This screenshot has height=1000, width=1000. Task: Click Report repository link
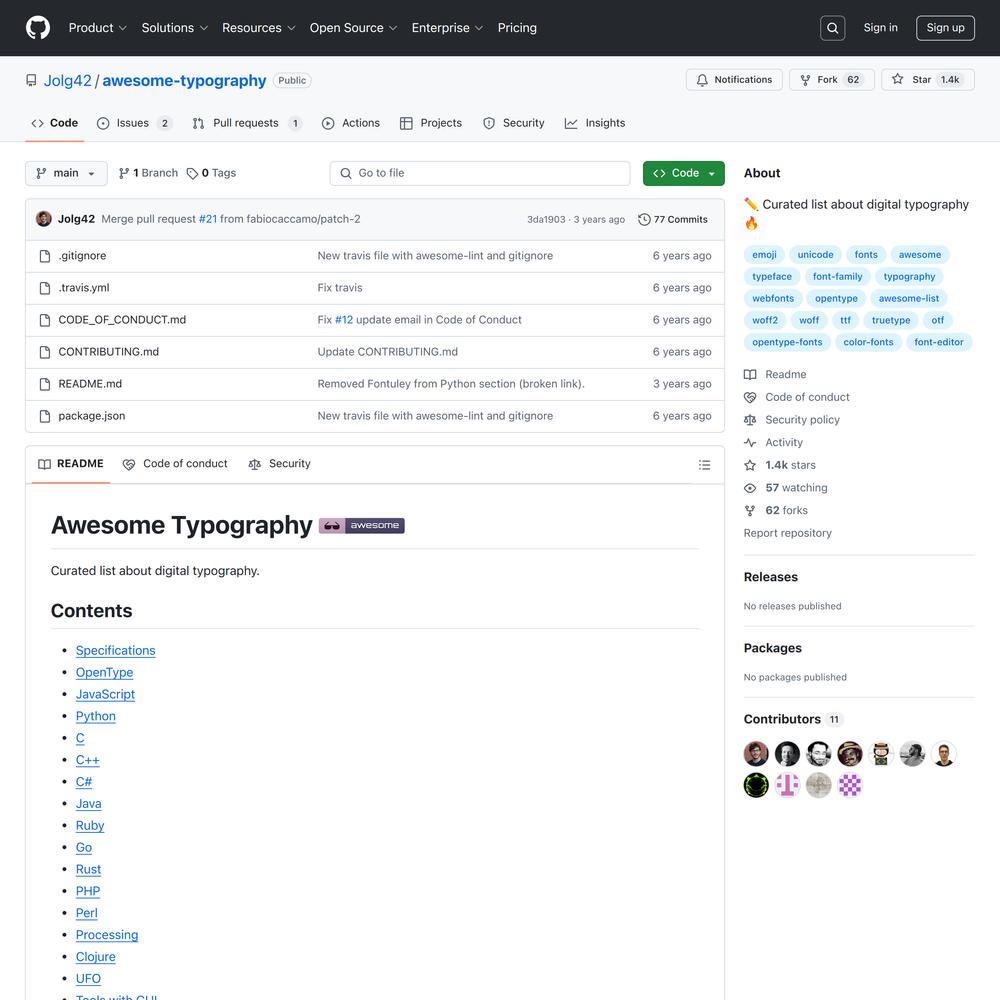coord(787,533)
